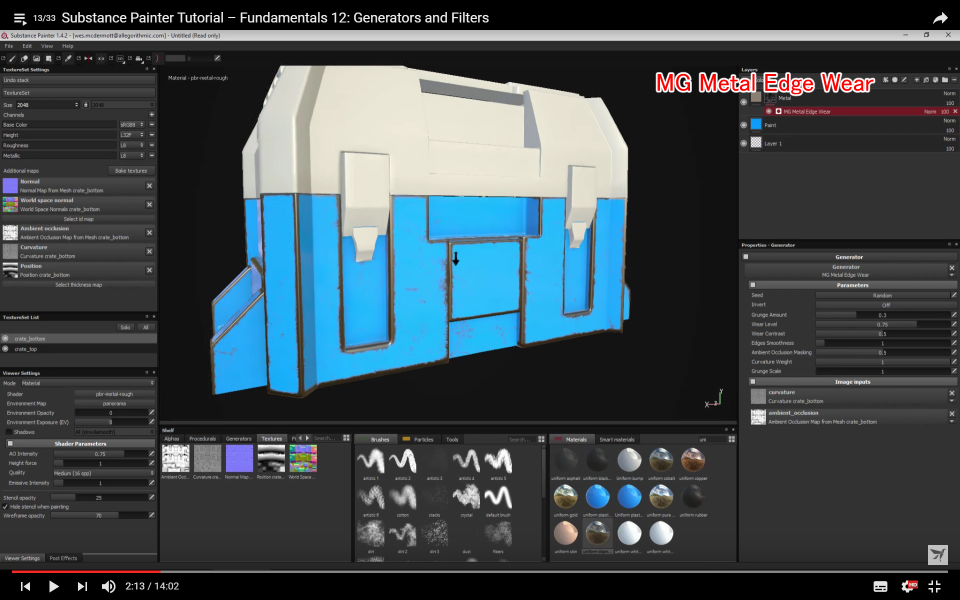Click the Random seed button

coord(882,295)
